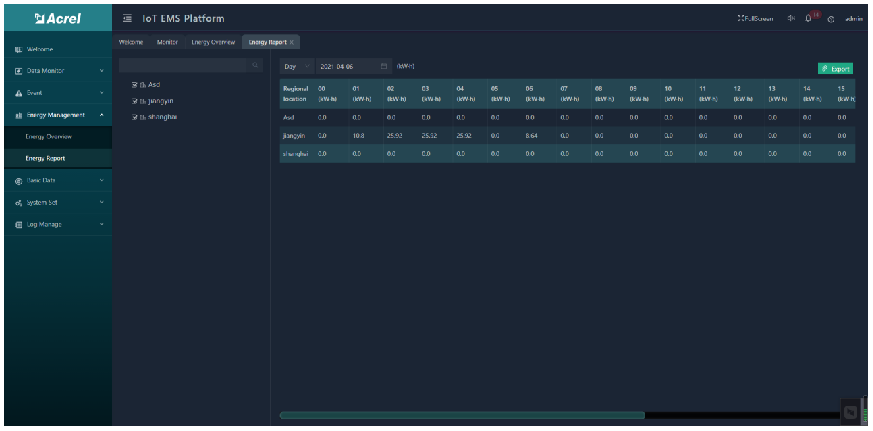Uncheck the Asd checkbox

[135, 85]
